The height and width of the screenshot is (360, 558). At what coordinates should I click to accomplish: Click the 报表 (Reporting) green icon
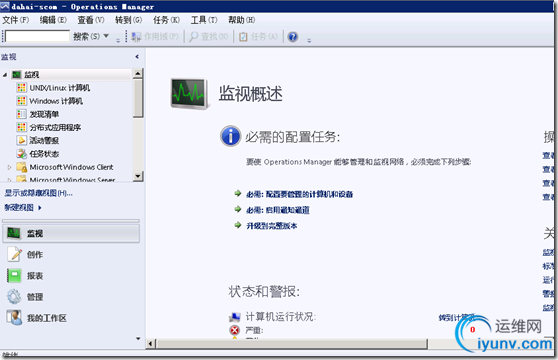click(x=14, y=276)
